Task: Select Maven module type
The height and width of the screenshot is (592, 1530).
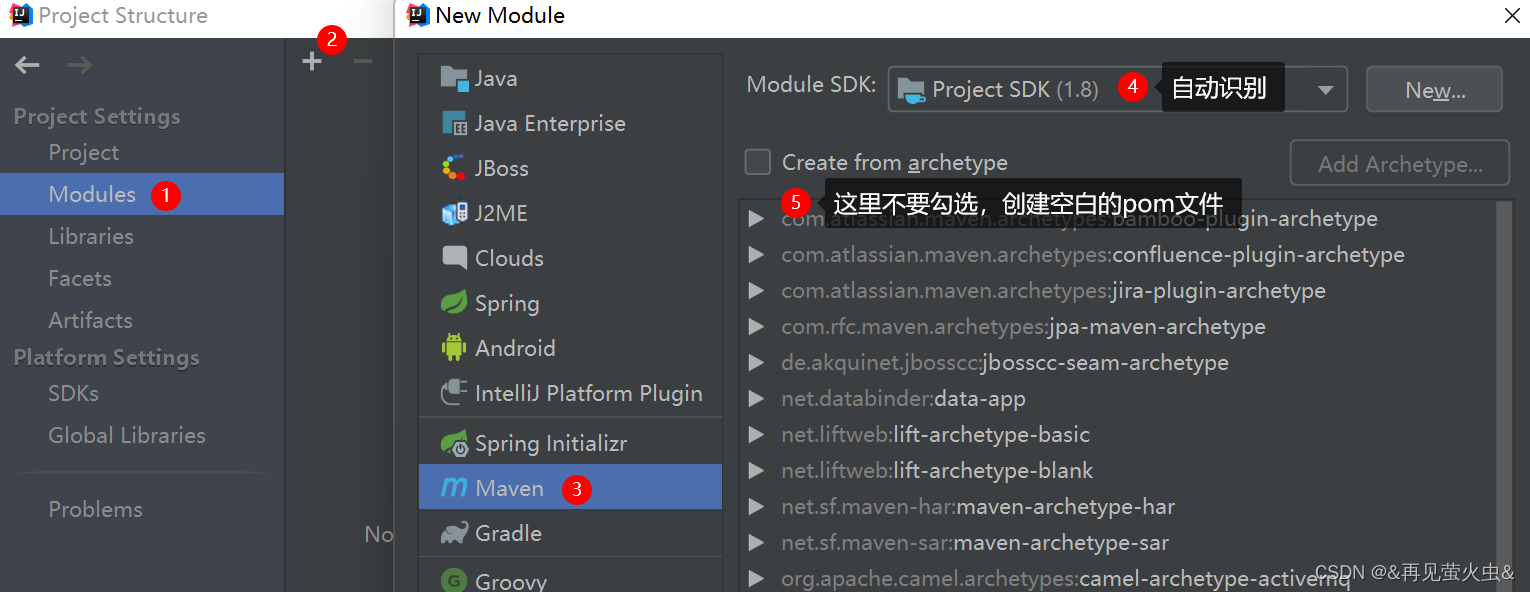Action: (x=570, y=488)
